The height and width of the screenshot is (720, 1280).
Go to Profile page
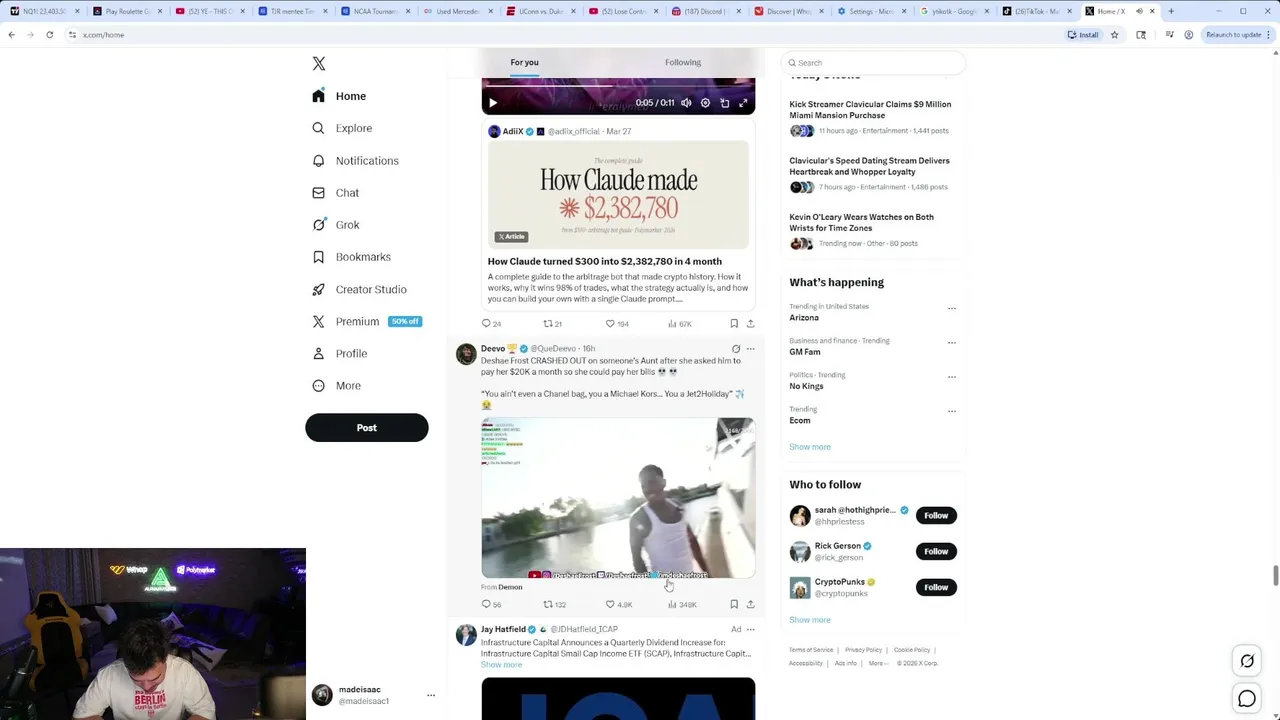339,353
